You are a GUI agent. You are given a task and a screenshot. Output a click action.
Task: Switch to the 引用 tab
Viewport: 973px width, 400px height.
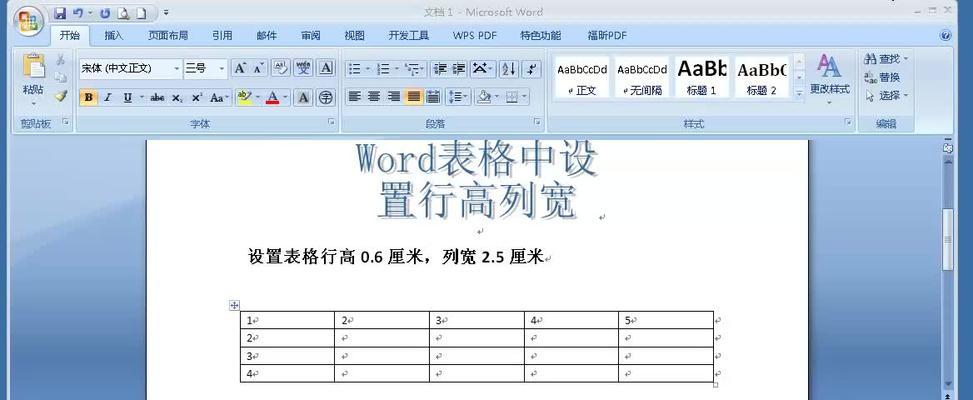222,35
